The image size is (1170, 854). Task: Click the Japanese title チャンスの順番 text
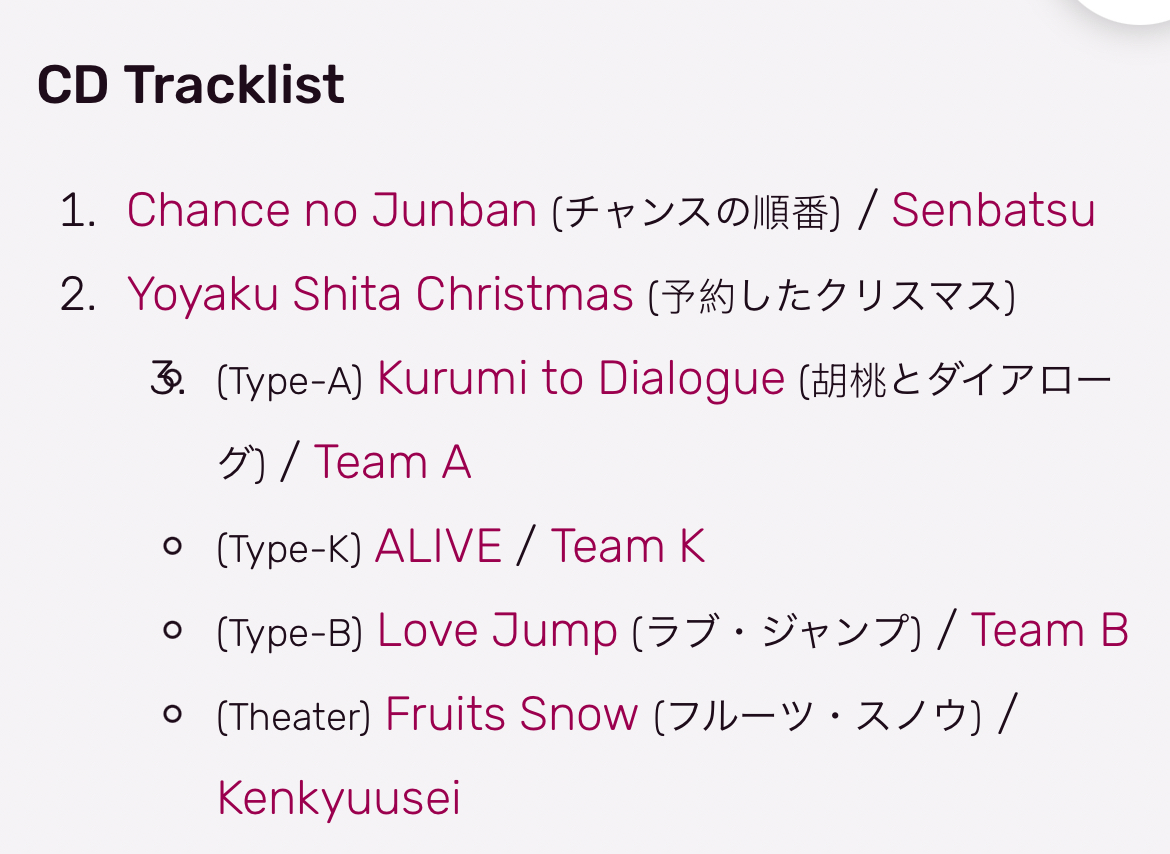click(697, 213)
